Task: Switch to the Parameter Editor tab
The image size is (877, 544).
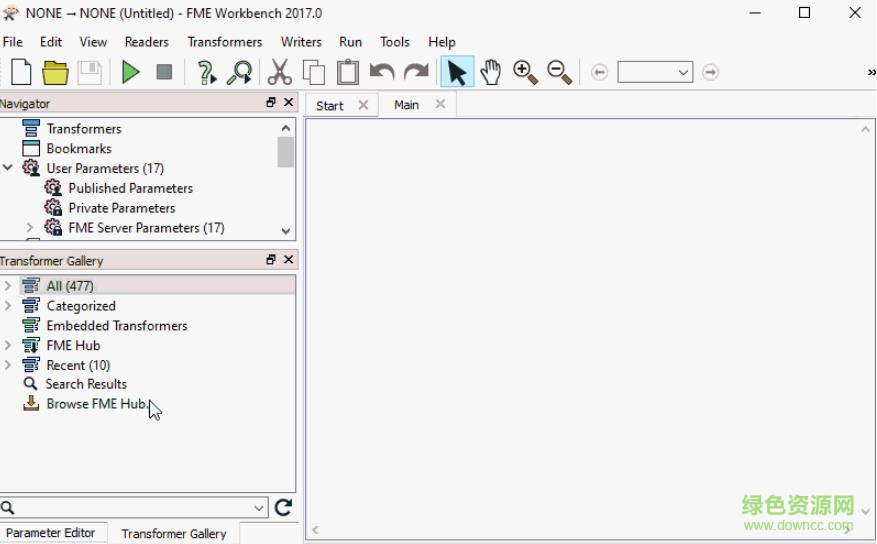Action: 50,533
